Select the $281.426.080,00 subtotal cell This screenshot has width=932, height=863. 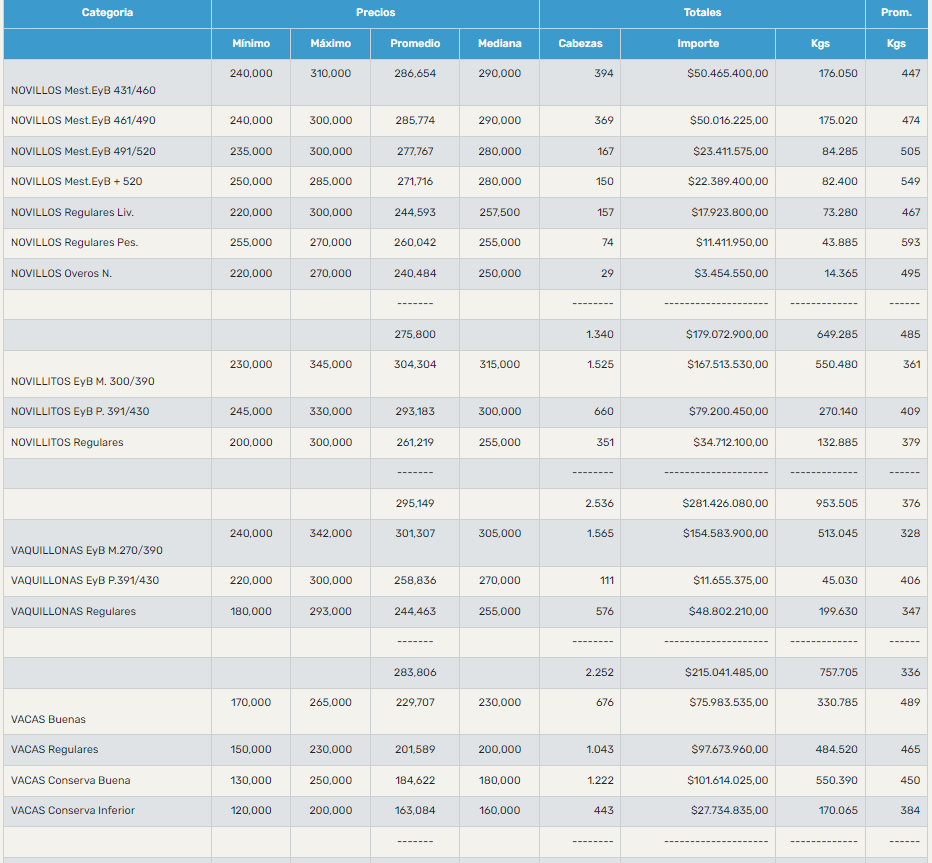(726, 503)
